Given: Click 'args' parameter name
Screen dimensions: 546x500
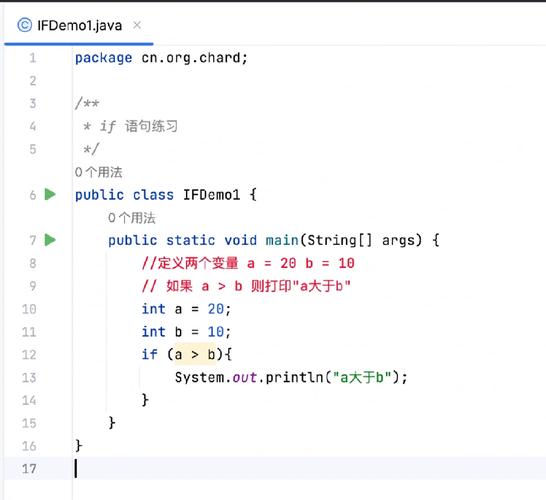Looking at the screenshot, I should [398, 241].
